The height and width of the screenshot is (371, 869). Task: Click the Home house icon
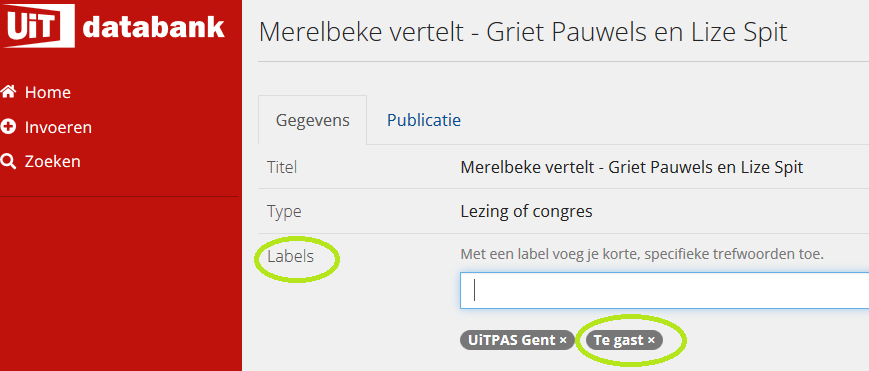[x=8, y=92]
